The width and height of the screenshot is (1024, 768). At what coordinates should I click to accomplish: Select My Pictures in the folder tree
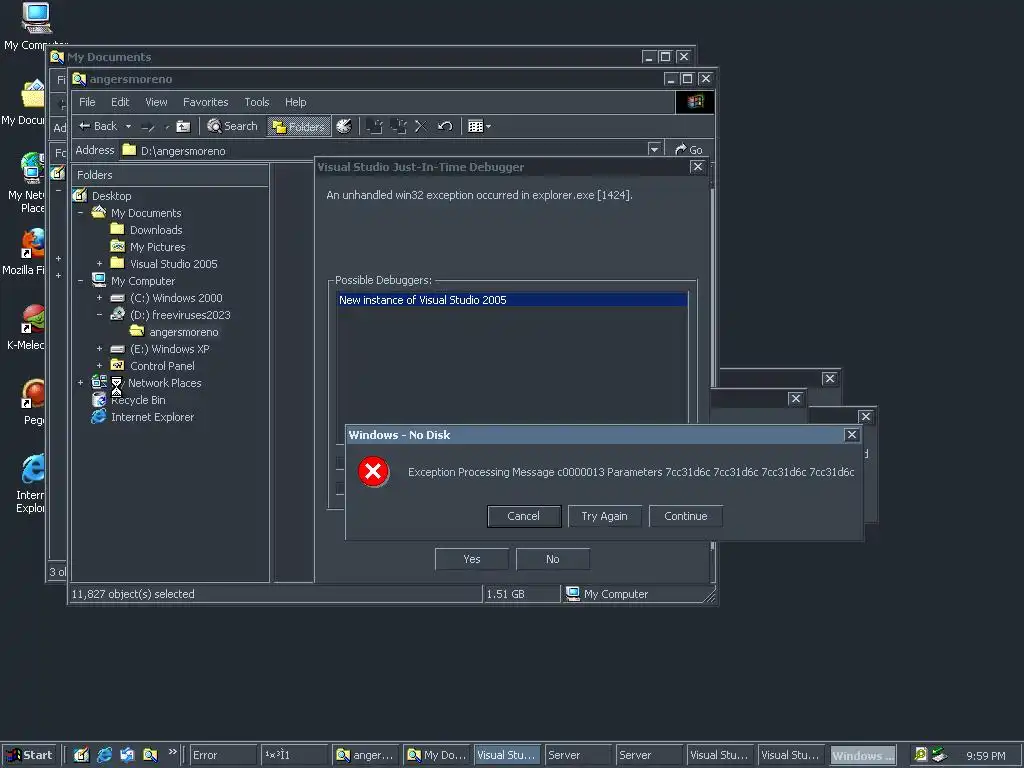click(157, 247)
